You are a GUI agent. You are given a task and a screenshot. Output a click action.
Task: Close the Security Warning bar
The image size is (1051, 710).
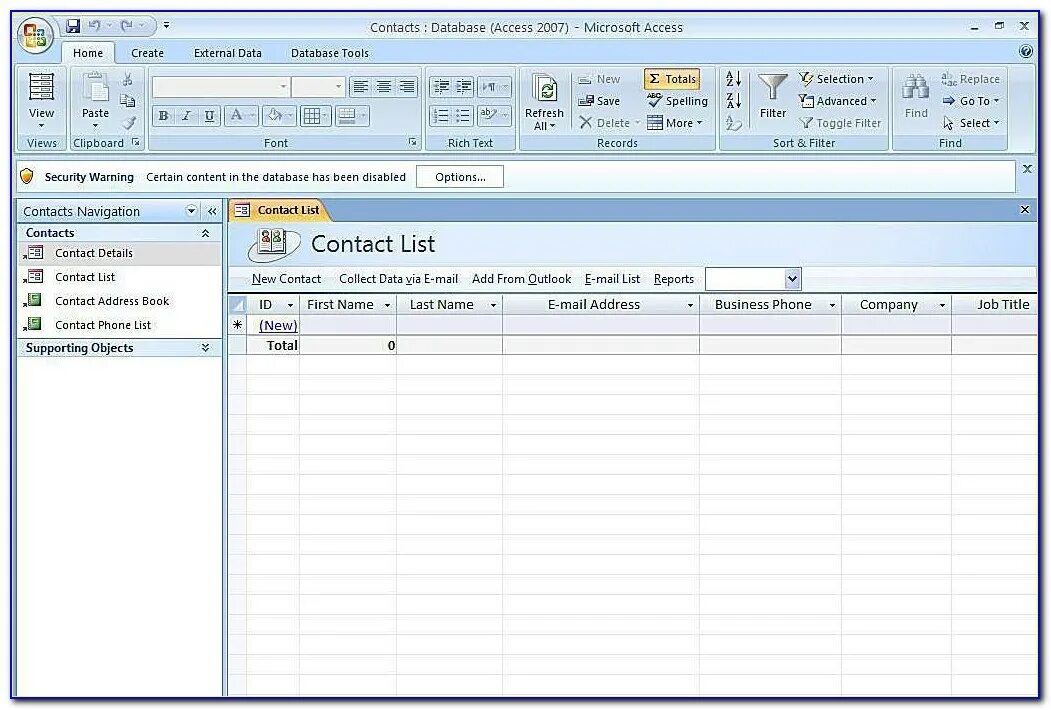coord(1027,169)
